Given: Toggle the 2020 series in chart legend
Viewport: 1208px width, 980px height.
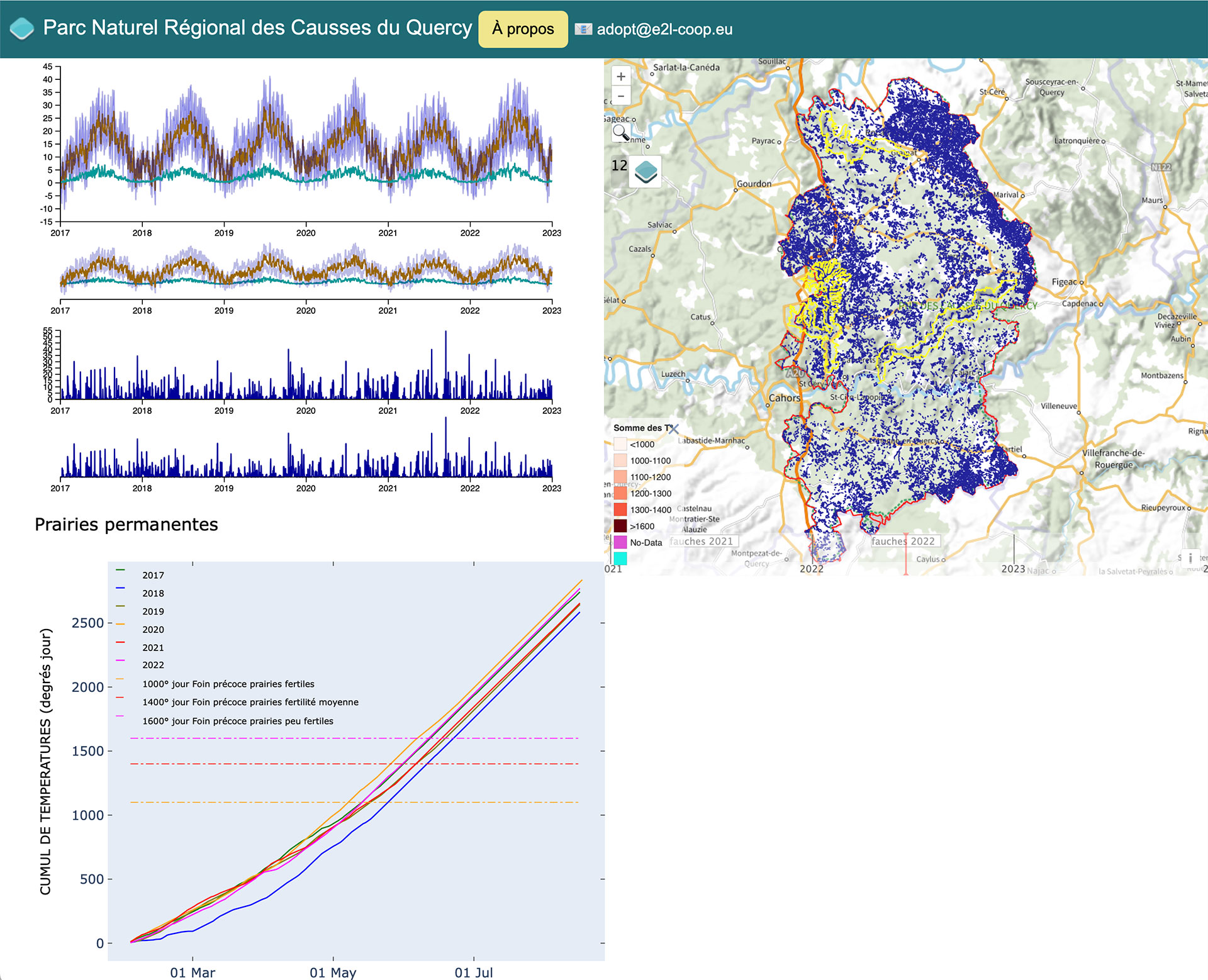Looking at the screenshot, I should click(x=153, y=629).
